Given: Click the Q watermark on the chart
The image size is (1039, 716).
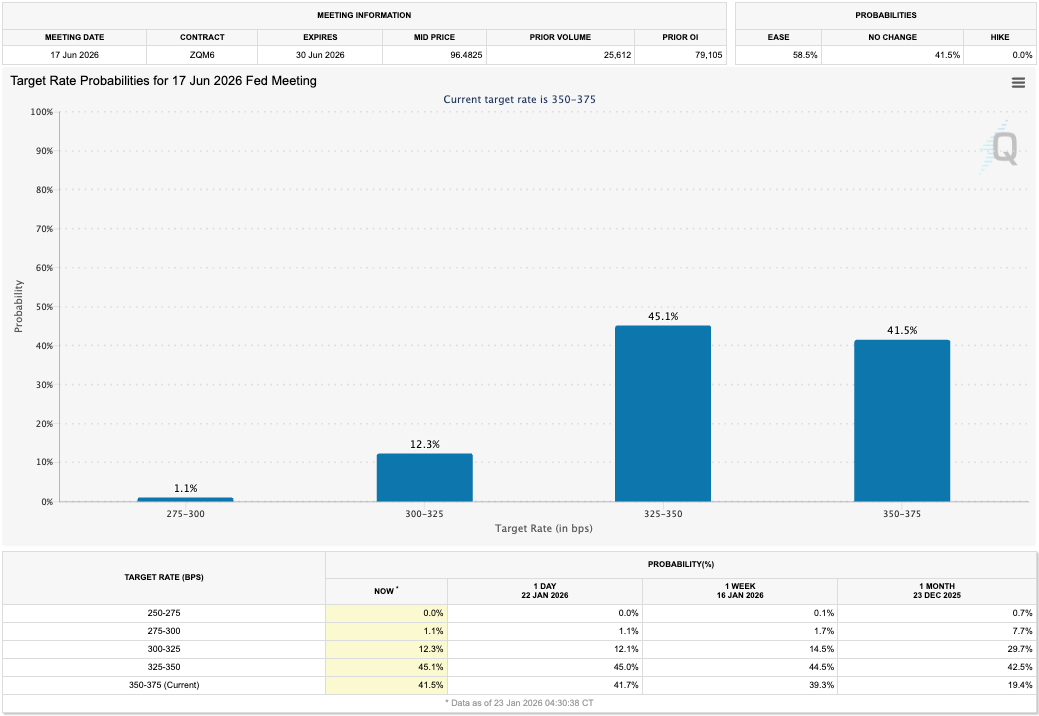Looking at the screenshot, I should 1005,148.
